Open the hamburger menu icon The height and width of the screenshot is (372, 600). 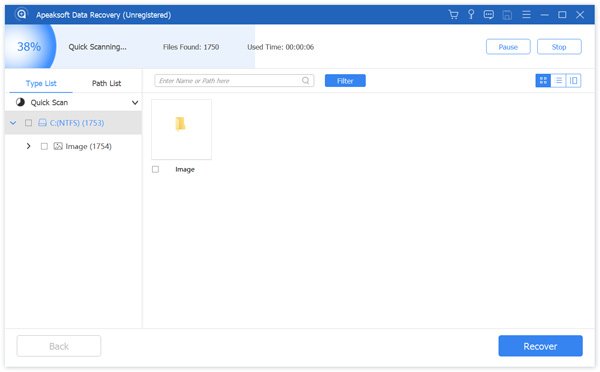point(526,15)
